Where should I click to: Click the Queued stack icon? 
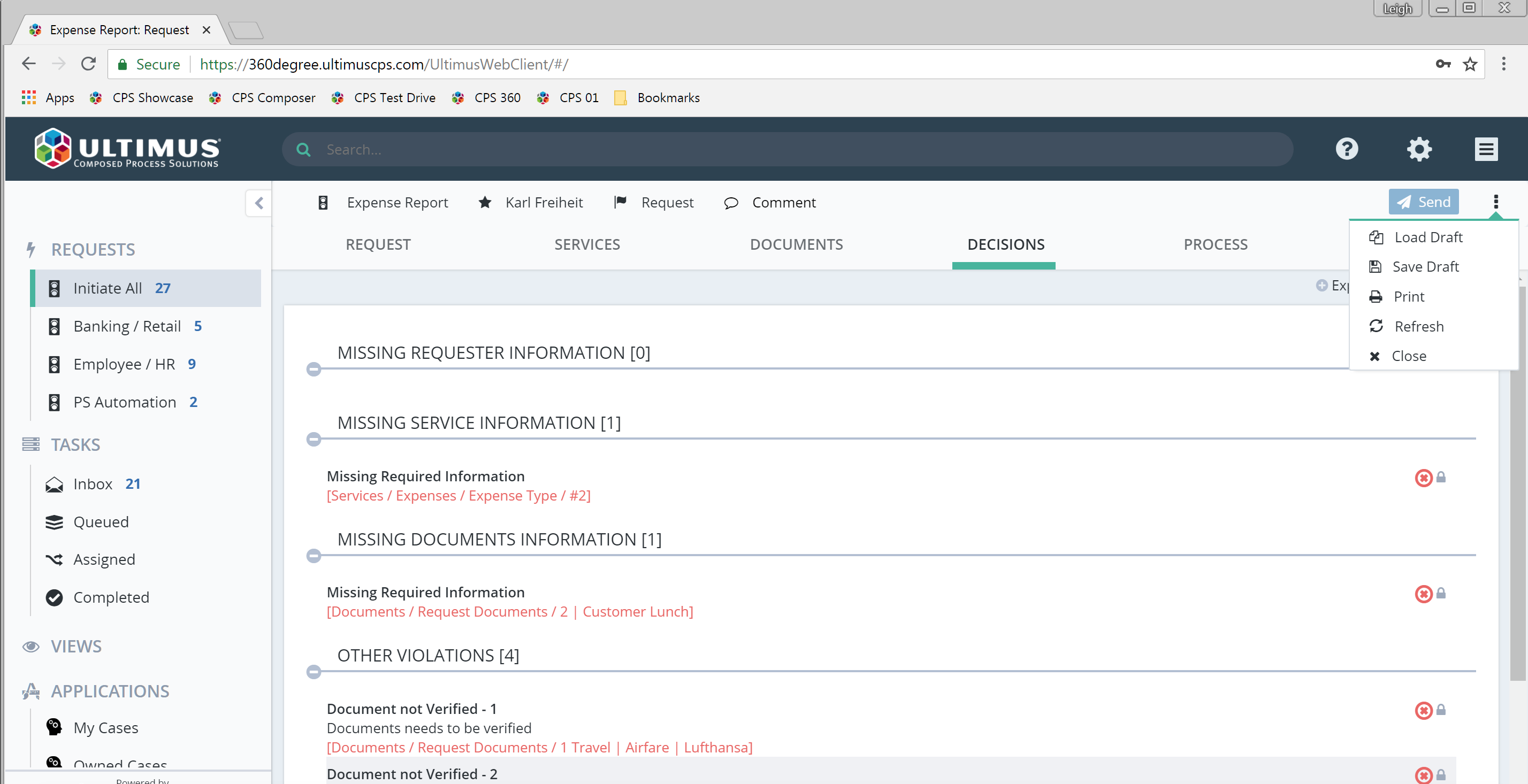point(54,522)
